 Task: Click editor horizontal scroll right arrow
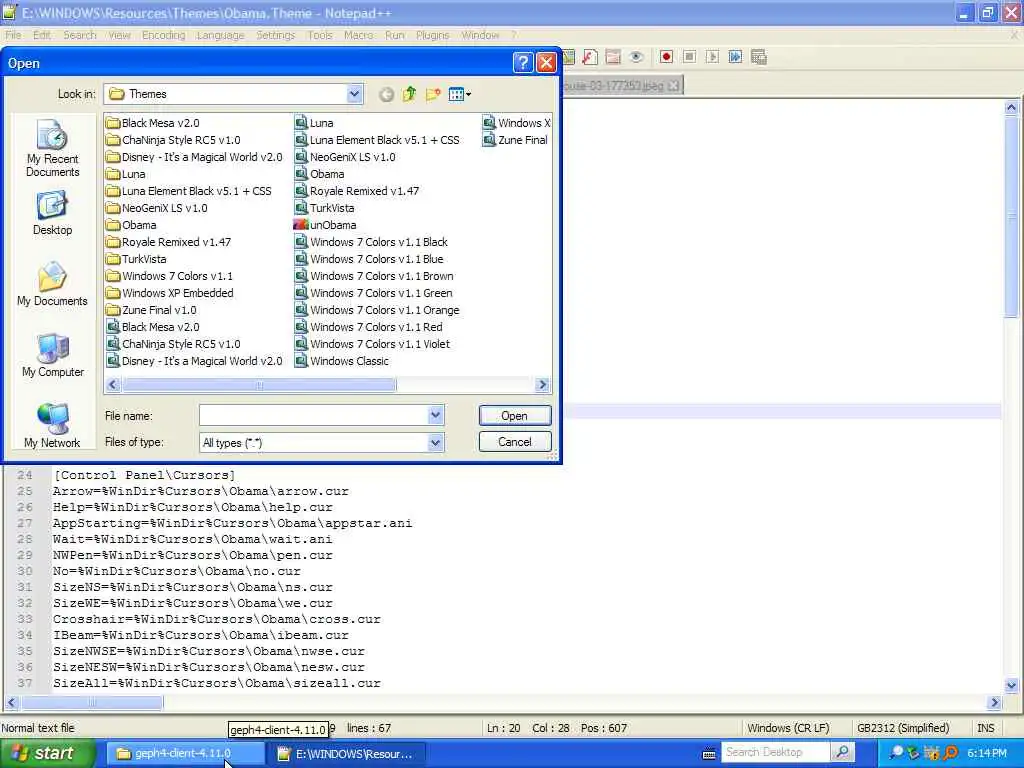(994, 703)
